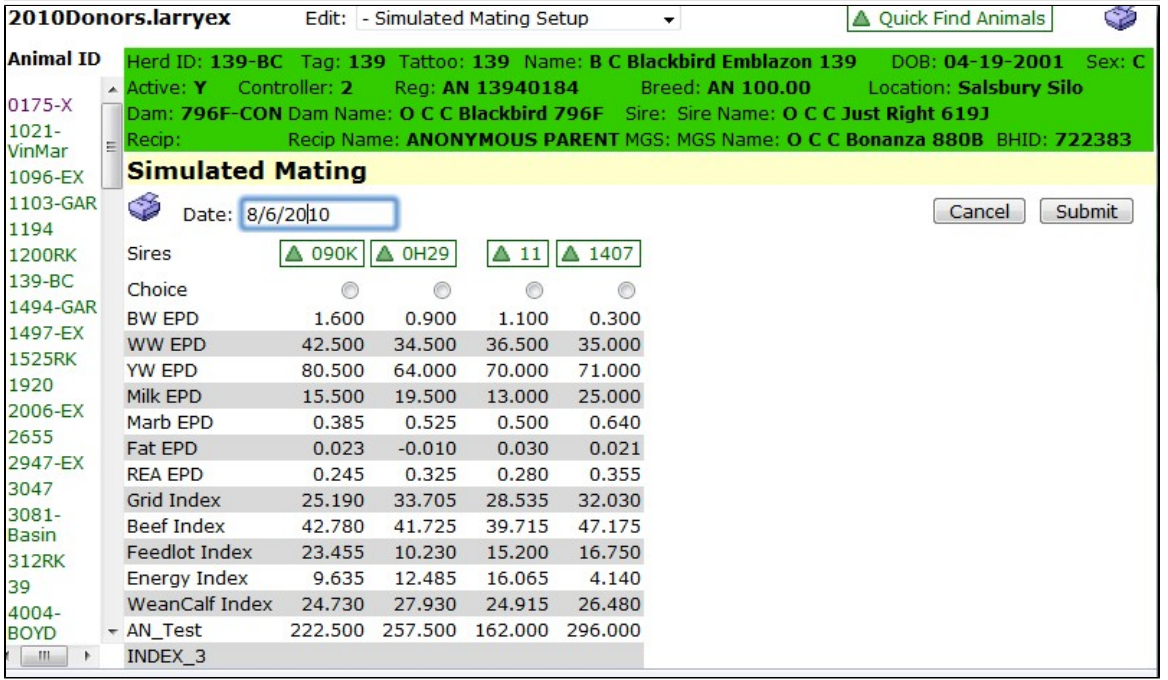Select animal 1920 in the list
The width and height of the screenshot is (1168, 680).
[31, 386]
